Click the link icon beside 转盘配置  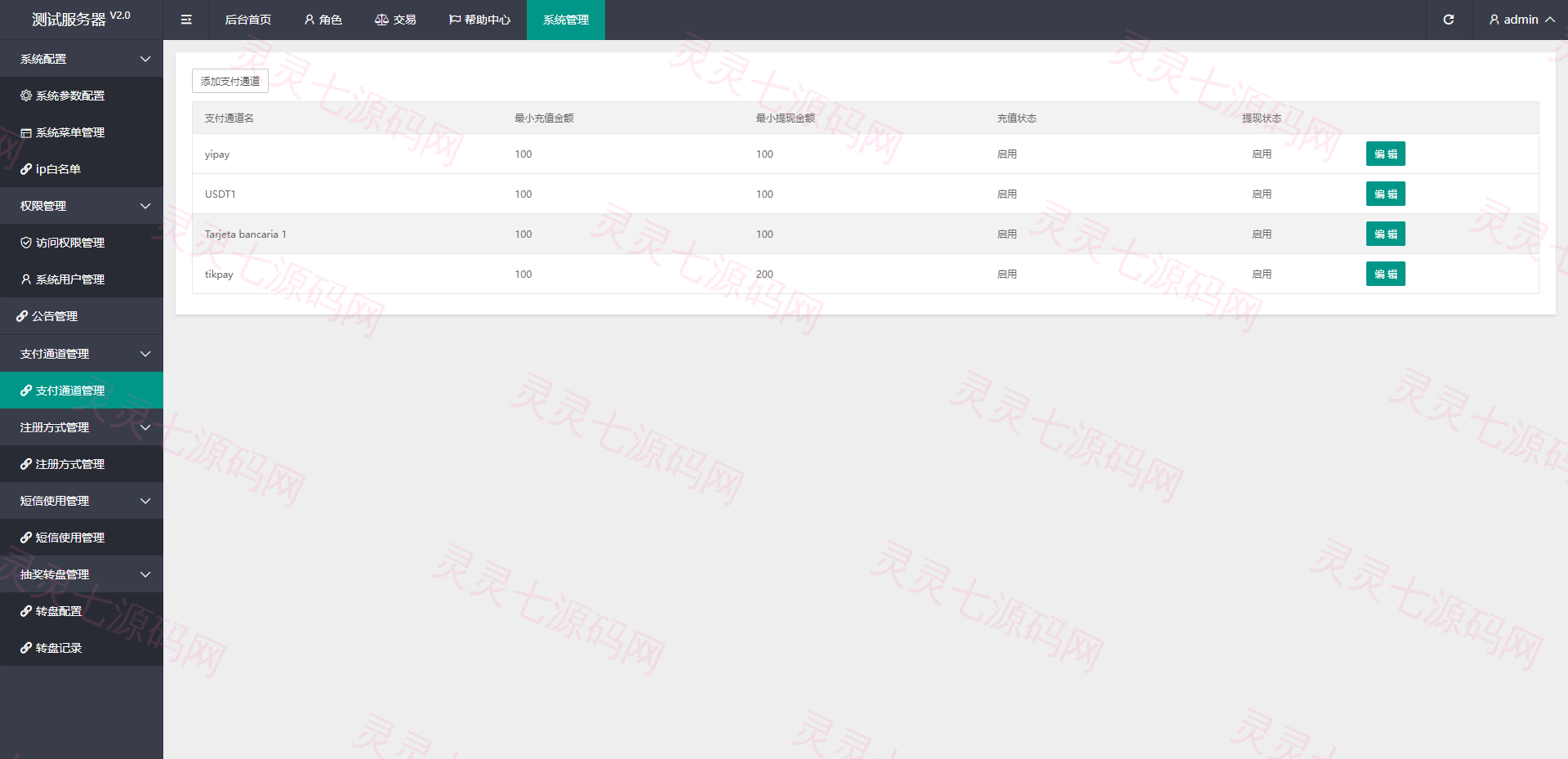point(26,611)
